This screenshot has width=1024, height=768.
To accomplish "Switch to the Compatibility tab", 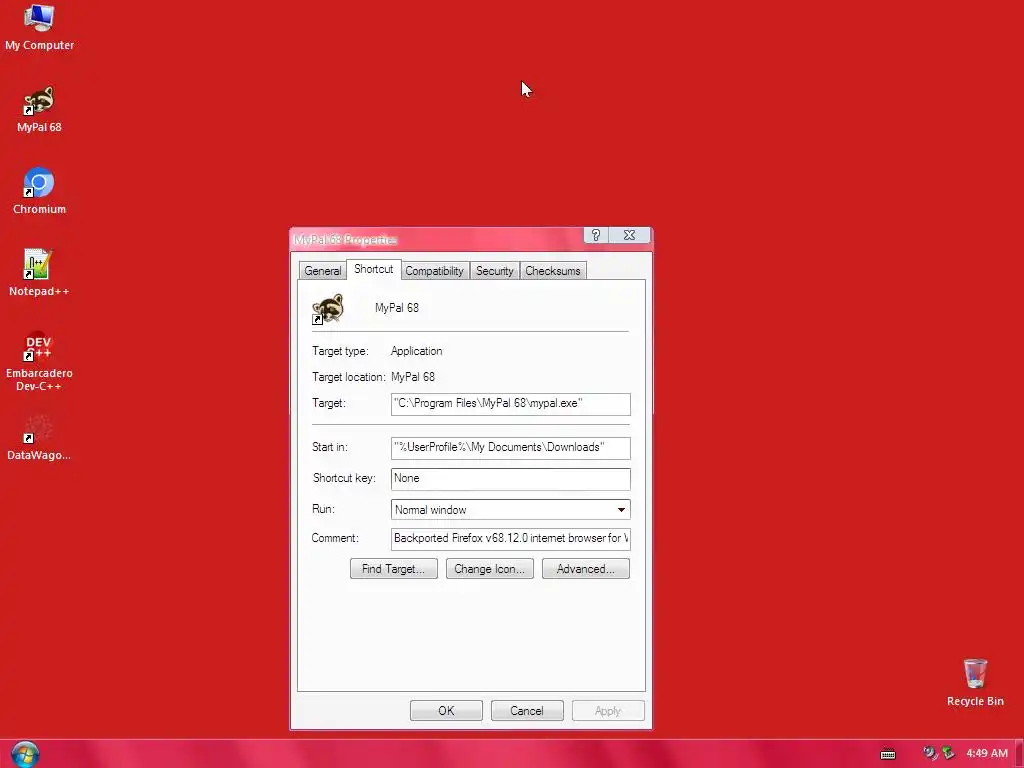I will tap(434, 271).
